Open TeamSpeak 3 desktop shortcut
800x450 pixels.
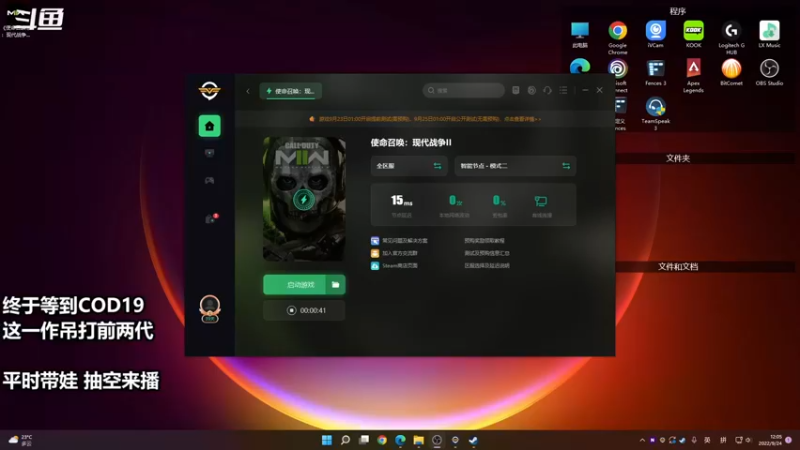(656, 114)
